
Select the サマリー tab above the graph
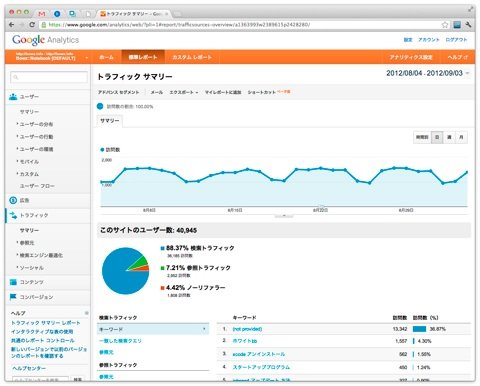[110, 121]
